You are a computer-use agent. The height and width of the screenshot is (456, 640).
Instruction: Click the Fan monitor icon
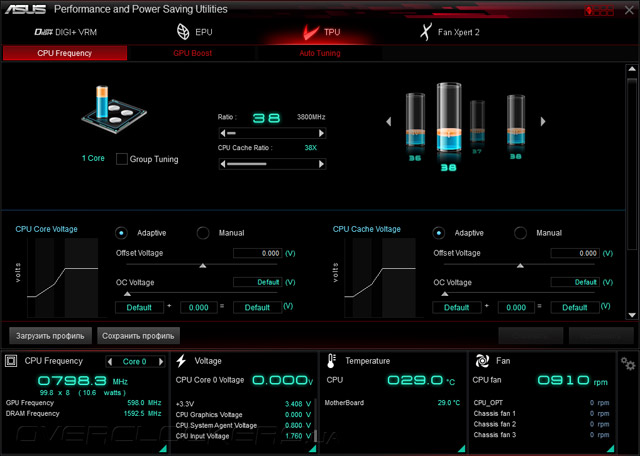[x=482, y=361]
